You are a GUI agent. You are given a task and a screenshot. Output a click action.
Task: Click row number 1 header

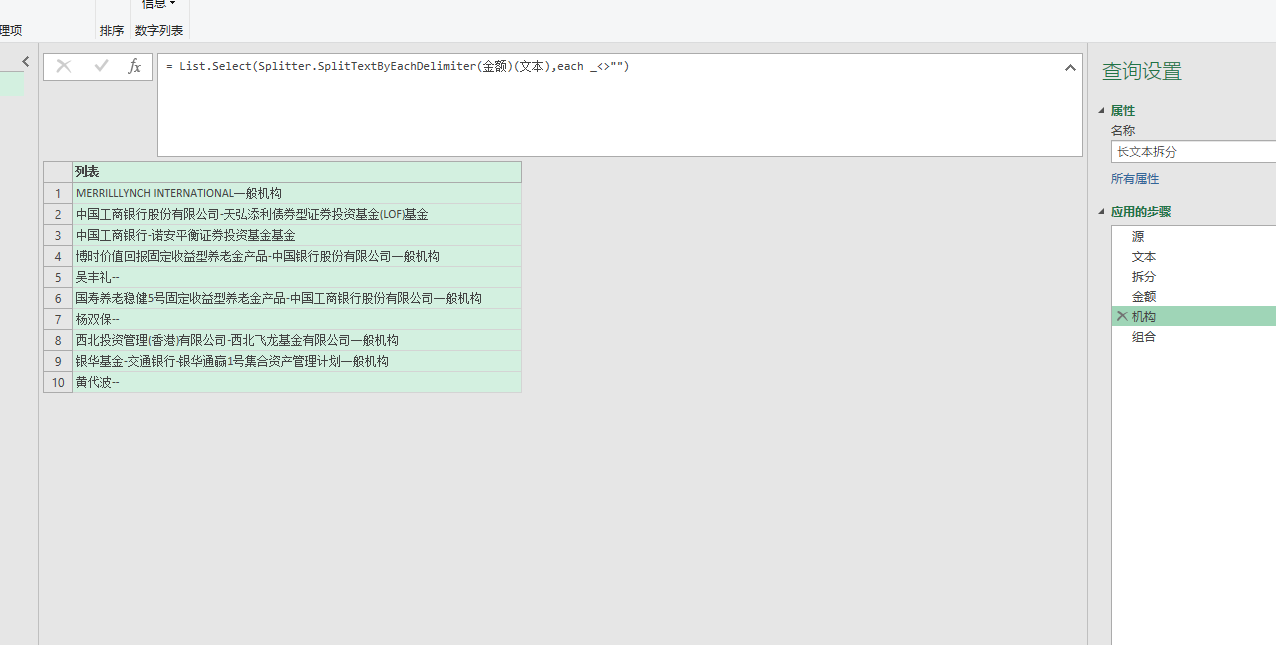58,193
